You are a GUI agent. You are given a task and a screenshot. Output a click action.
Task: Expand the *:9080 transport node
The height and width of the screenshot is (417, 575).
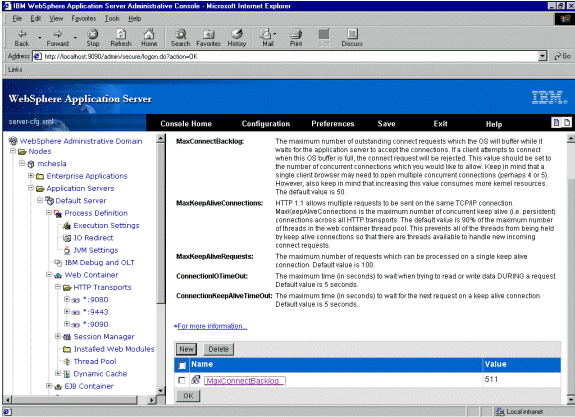[x=66, y=299]
